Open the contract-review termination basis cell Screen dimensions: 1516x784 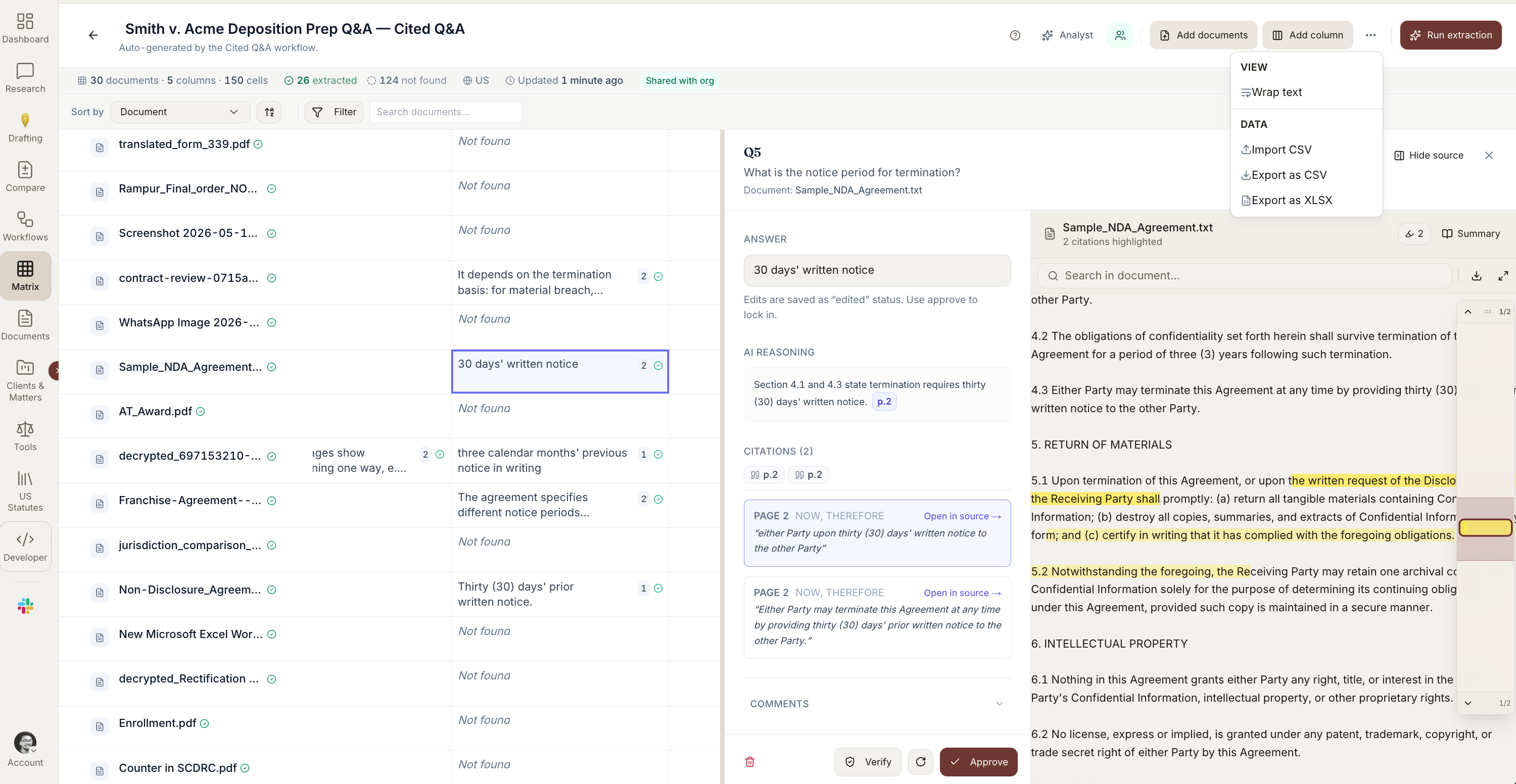coord(560,282)
